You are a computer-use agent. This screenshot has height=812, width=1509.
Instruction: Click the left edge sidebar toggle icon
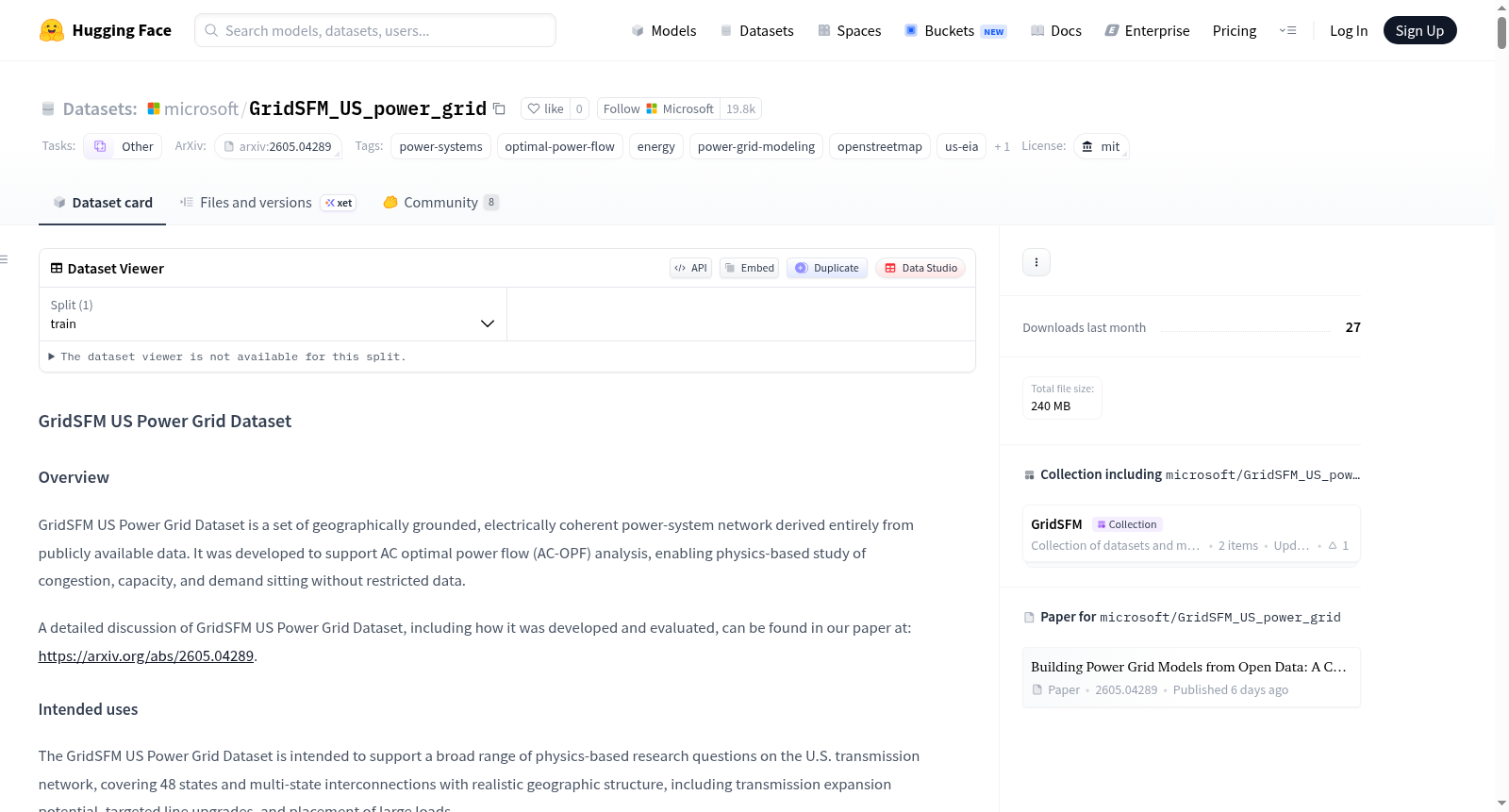(4, 259)
